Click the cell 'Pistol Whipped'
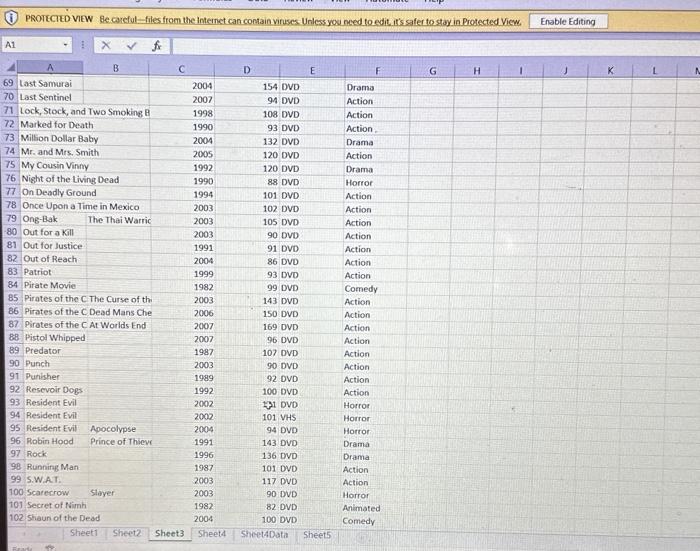The width and height of the screenshot is (700, 551). (55, 338)
